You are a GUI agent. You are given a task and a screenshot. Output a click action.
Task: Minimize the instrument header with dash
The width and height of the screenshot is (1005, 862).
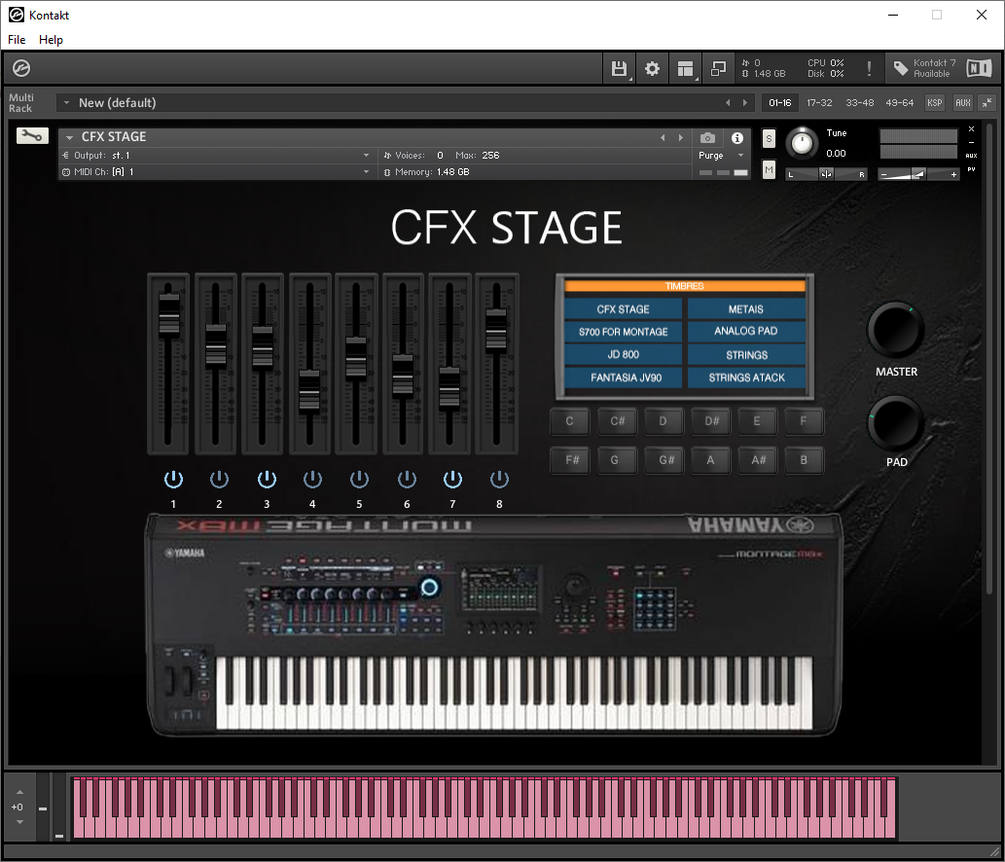tap(971, 142)
